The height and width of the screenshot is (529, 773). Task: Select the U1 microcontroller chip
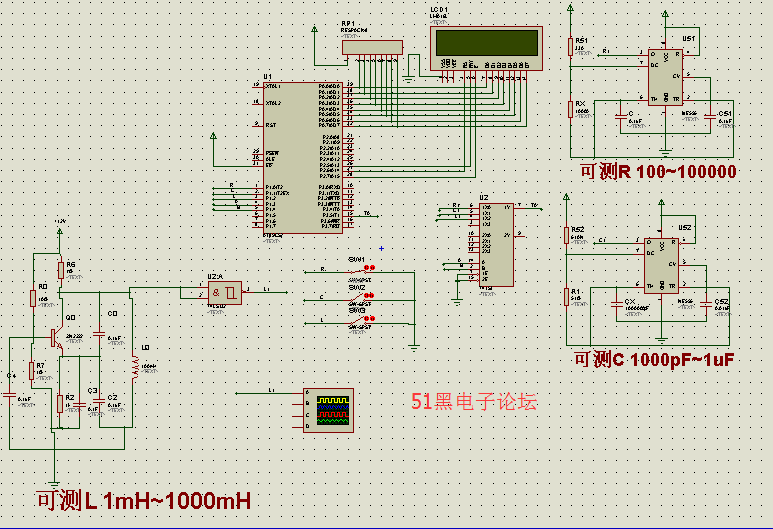point(303,157)
